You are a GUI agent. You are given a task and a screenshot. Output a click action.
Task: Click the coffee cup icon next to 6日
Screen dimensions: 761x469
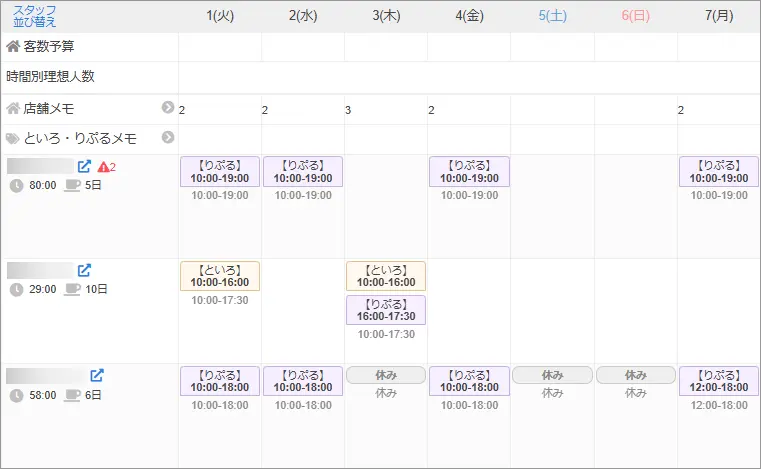click(x=72, y=396)
